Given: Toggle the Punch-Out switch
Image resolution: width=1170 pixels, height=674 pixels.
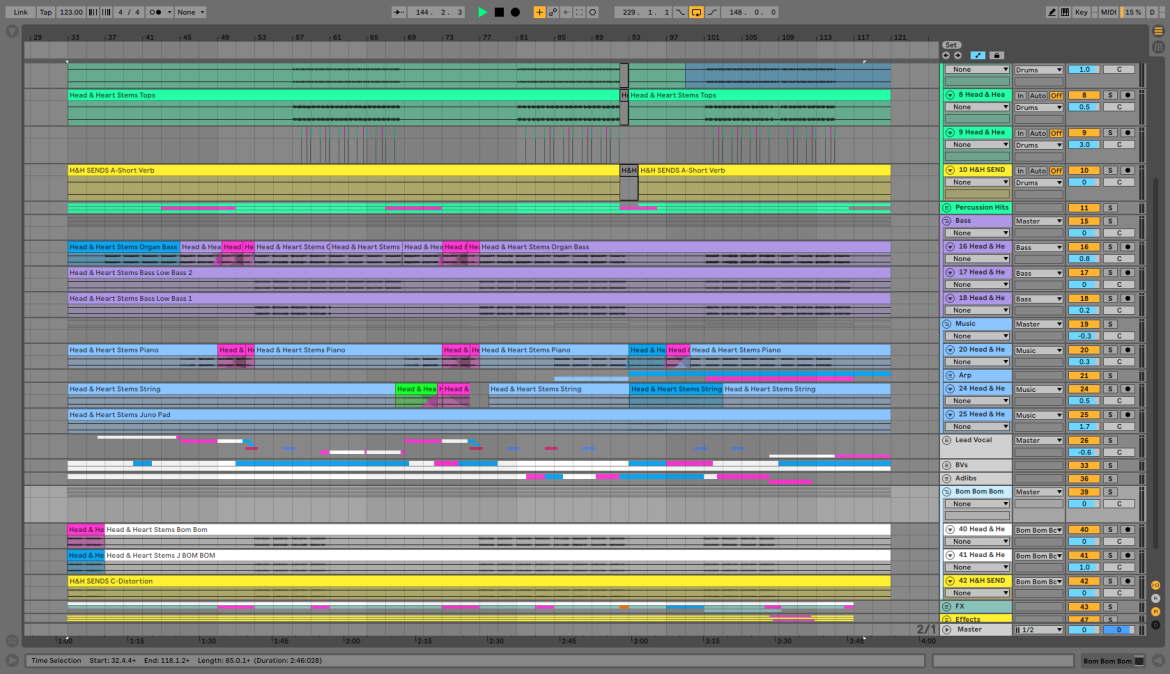Looking at the screenshot, I should tap(713, 12).
